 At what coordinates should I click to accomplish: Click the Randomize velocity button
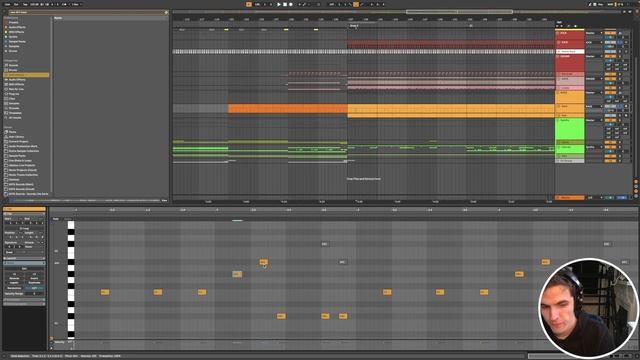pyautogui.click(x=14, y=288)
